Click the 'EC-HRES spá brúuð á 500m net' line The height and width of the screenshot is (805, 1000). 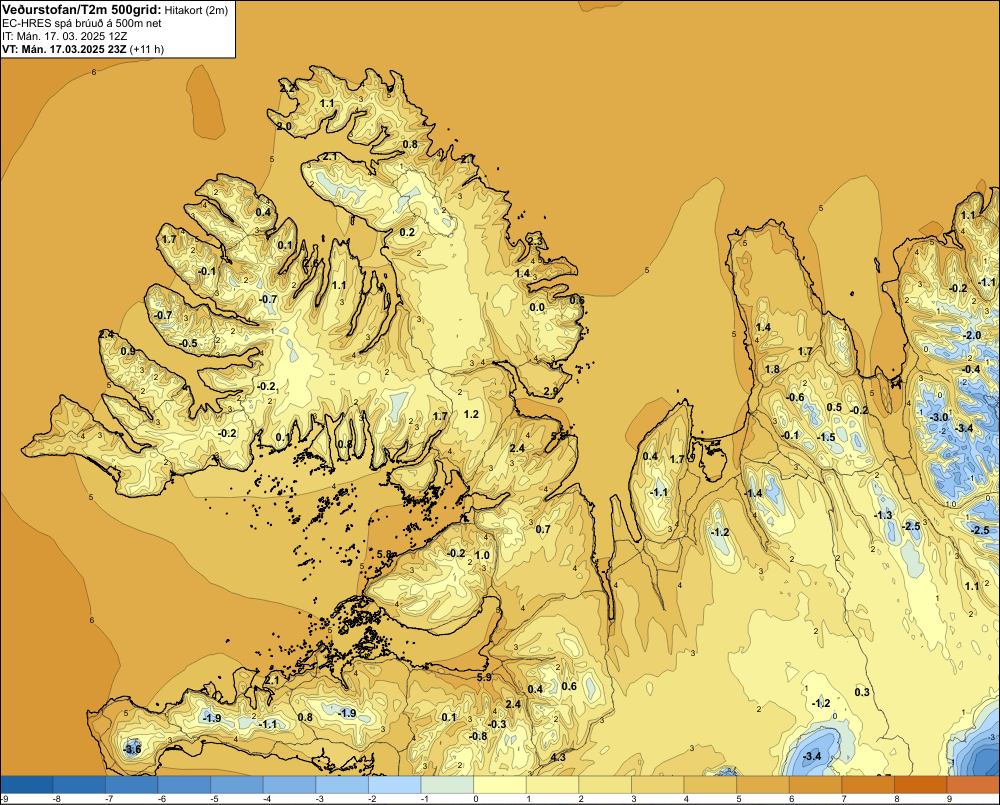(82, 23)
